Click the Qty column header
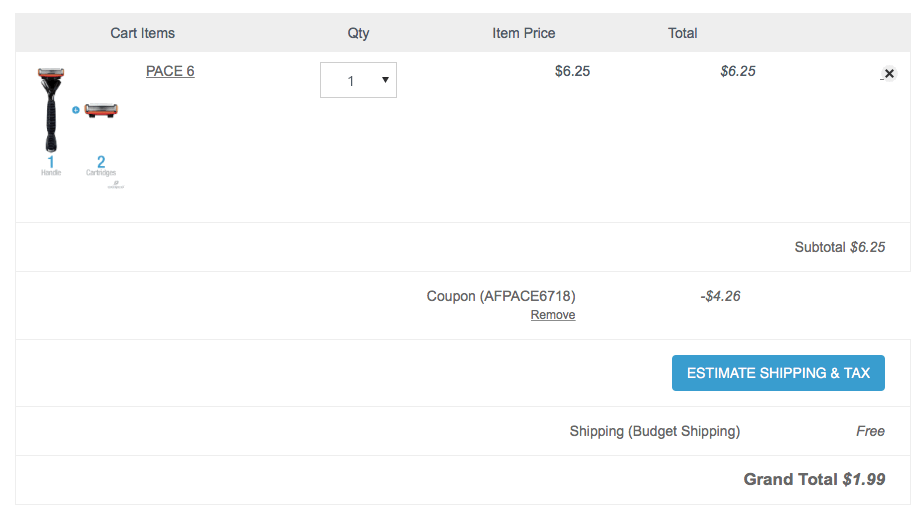Screen dimensions: 920x516 click(x=358, y=33)
